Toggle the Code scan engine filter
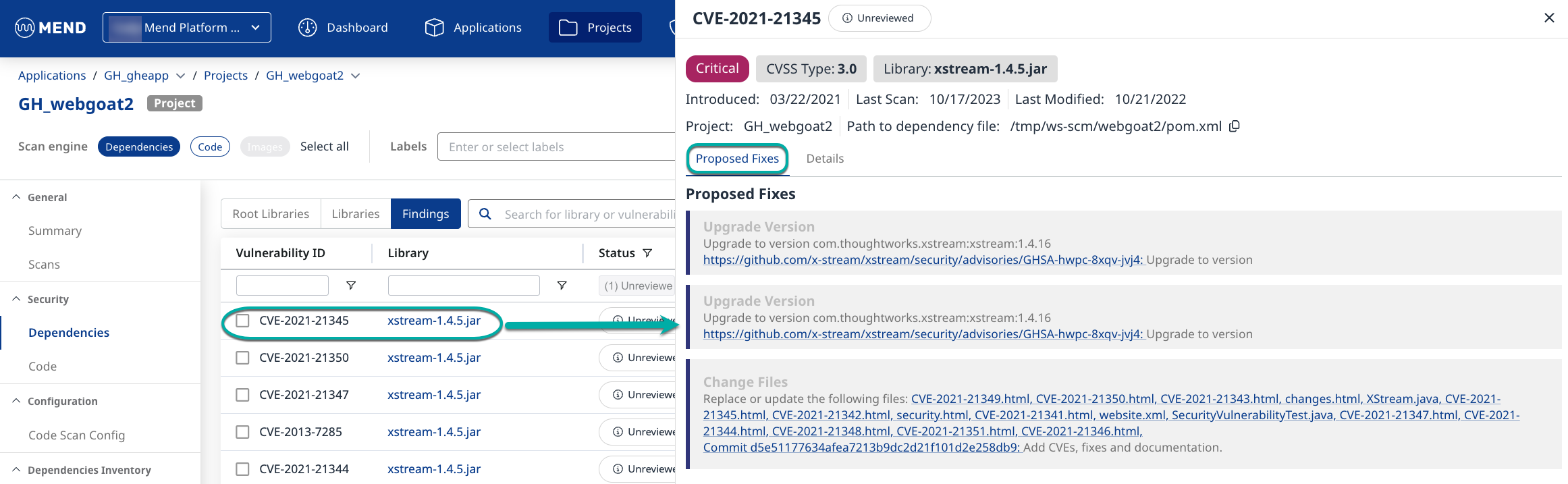Viewport: 1568px width, 484px height. click(x=210, y=146)
